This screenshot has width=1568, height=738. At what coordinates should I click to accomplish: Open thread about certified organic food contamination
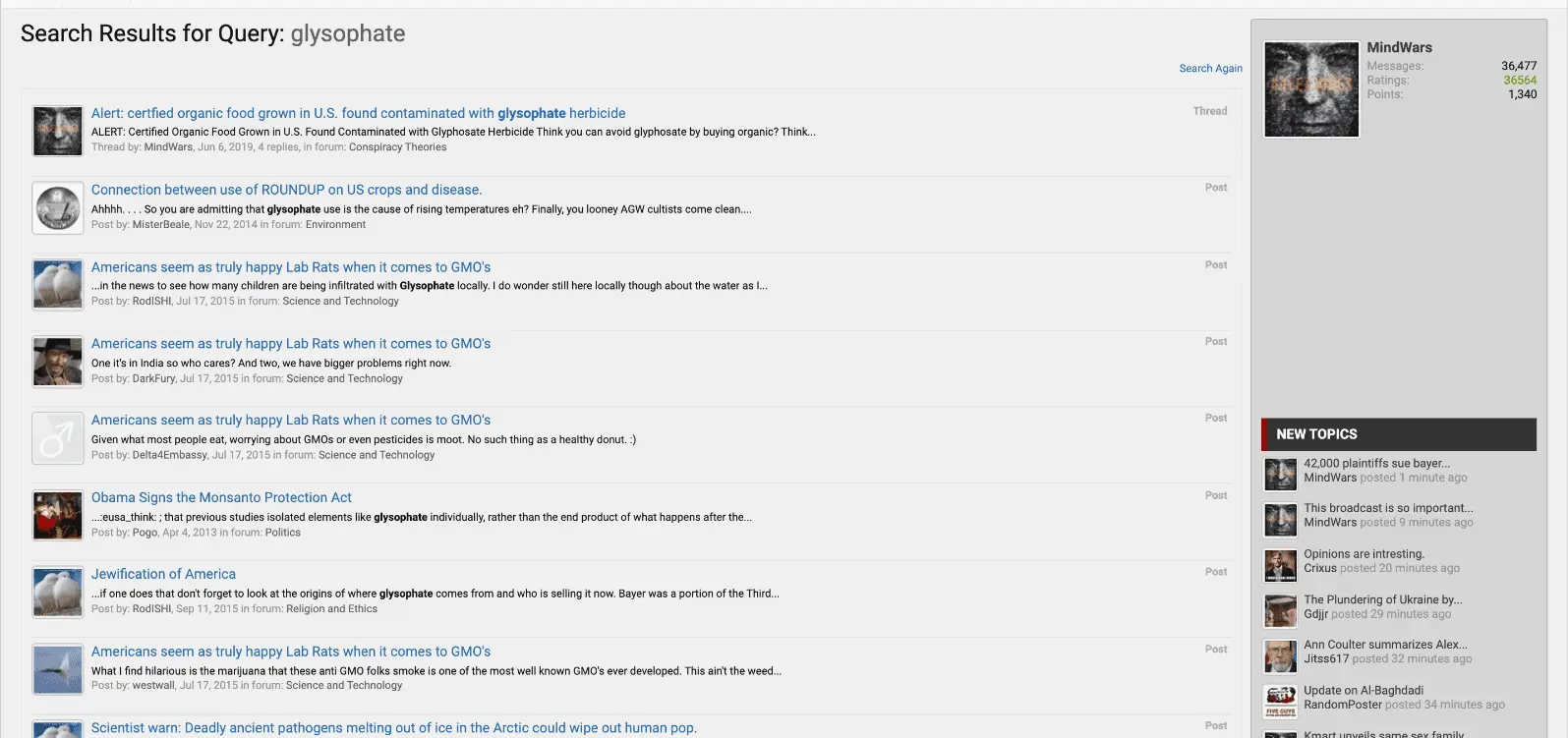pyautogui.click(x=358, y=113)
